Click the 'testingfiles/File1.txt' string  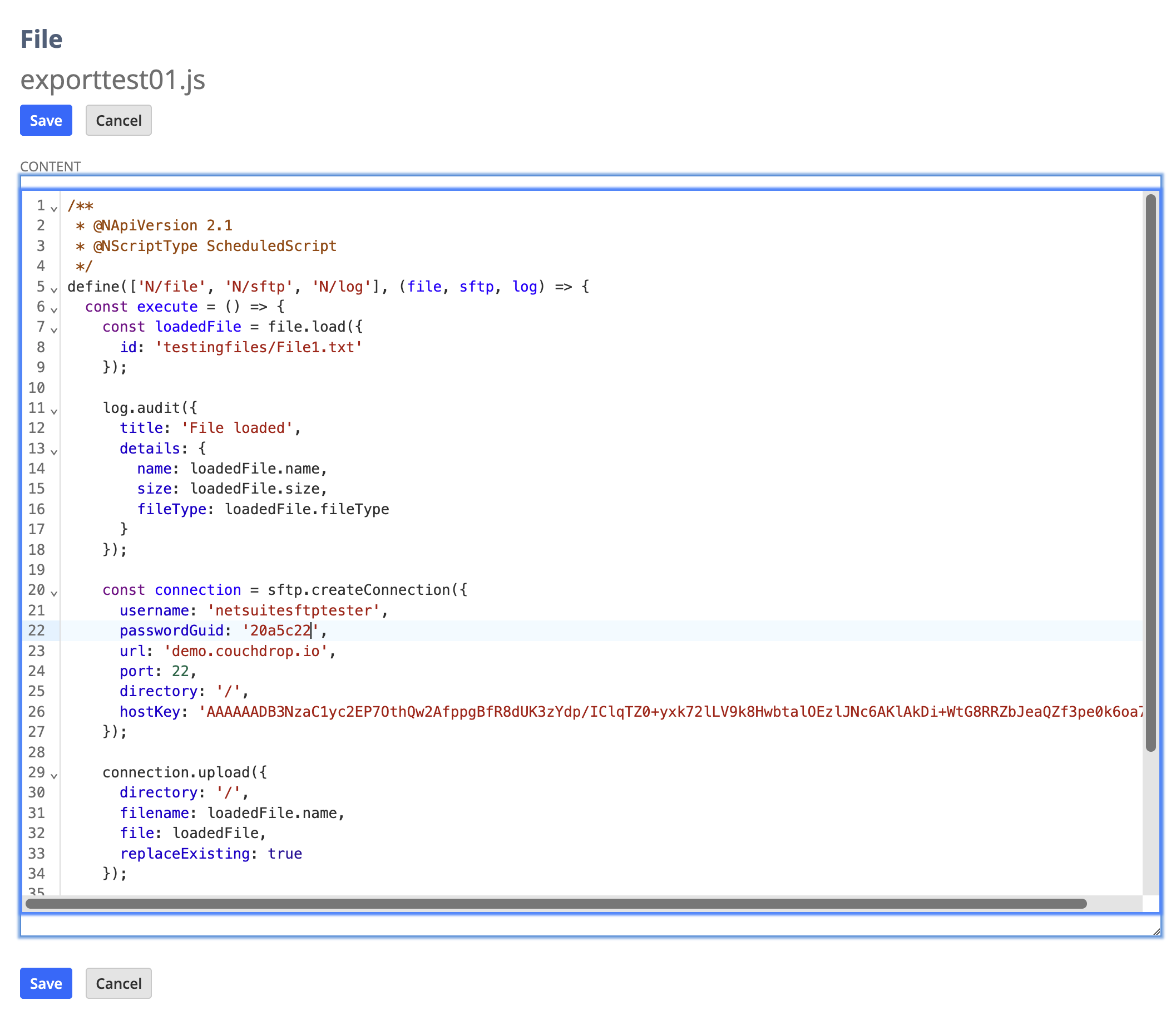pyautogui.click(x=259, y=347)
